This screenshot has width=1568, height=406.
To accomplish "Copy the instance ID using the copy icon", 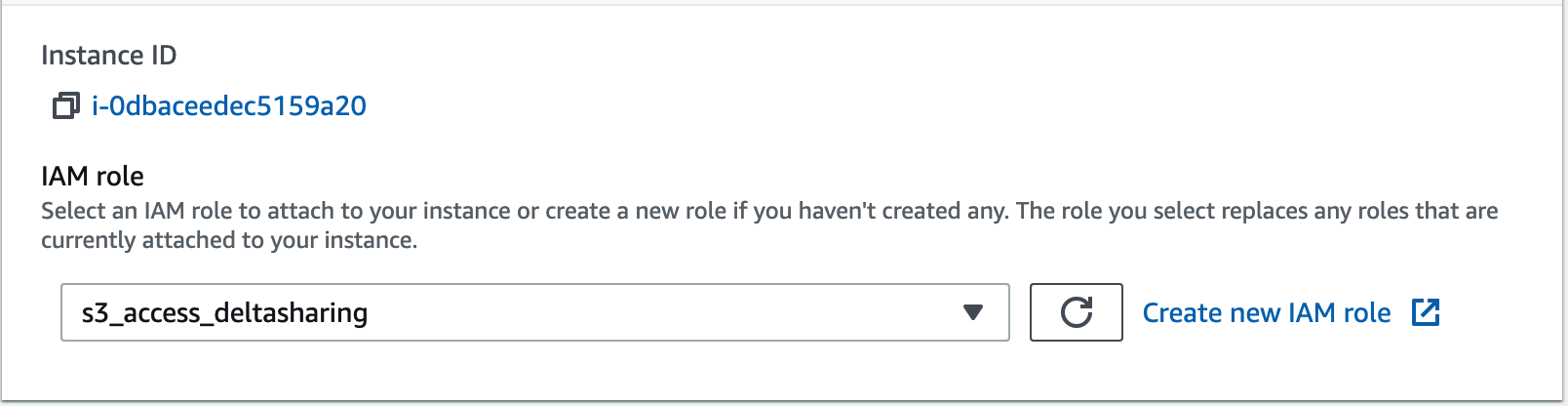I will point(65,105).
